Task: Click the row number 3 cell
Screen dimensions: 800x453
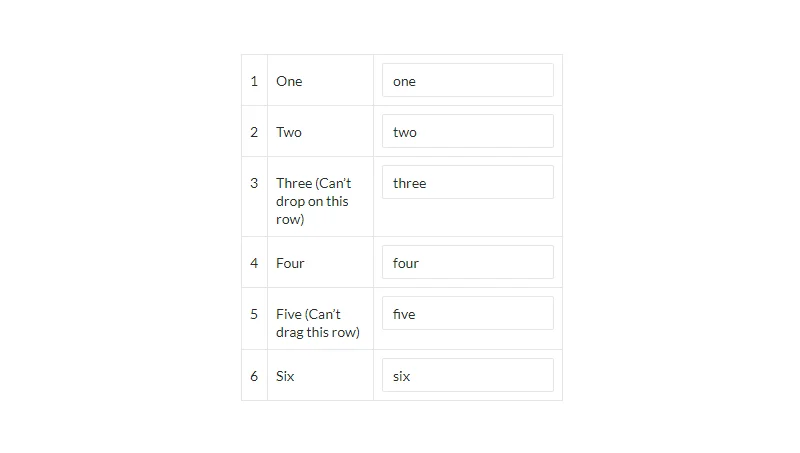Action: coord(254,183)
